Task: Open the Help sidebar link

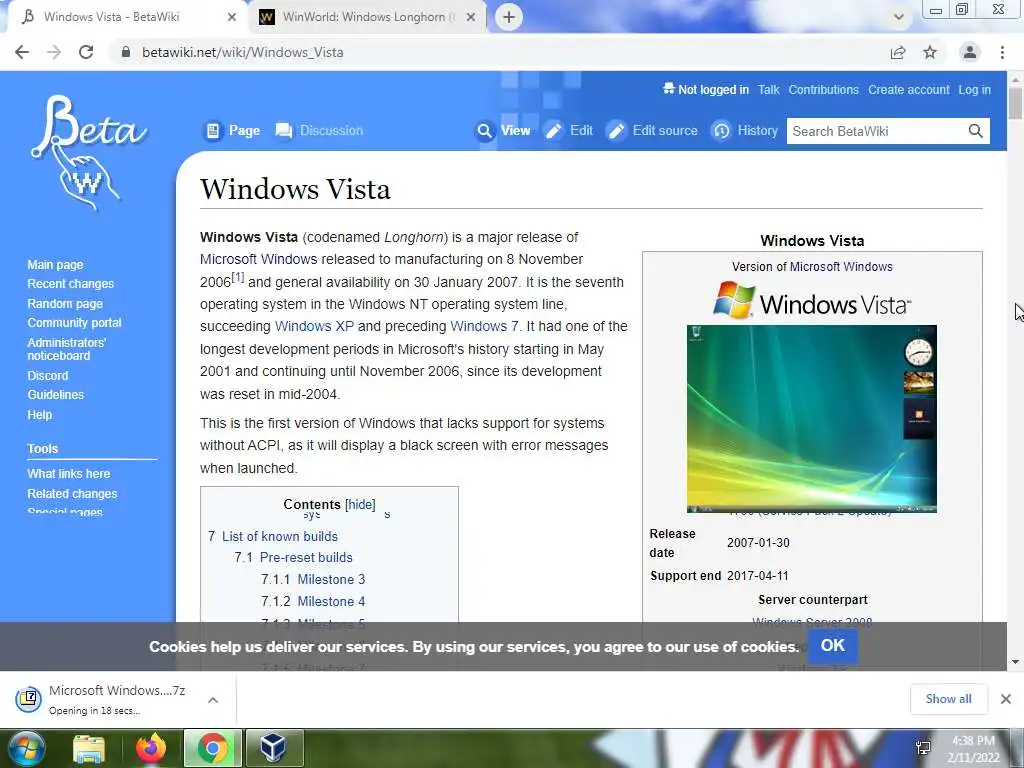Action: coord(40,415)
